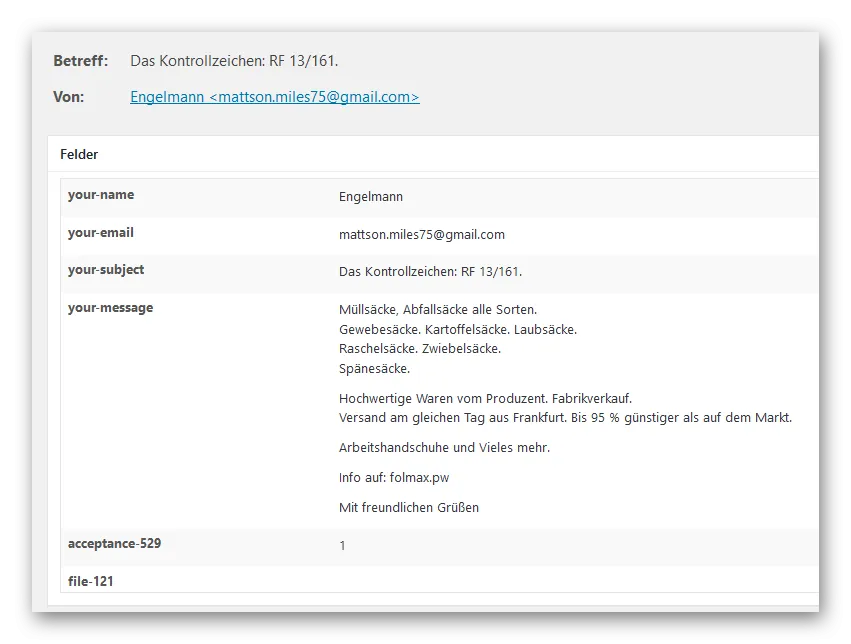Click the file-121 field label
The image size is (851, 644).
click(91, 582)
